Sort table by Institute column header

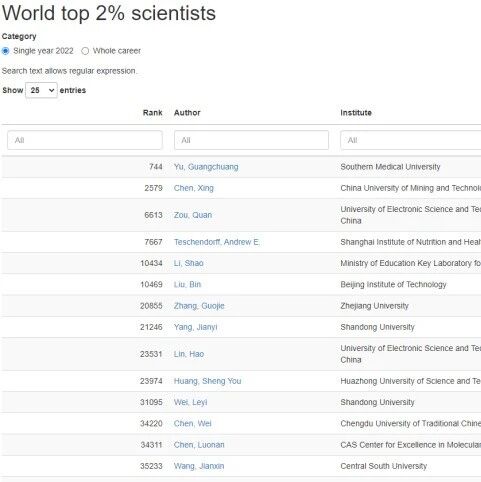[356, 113]
